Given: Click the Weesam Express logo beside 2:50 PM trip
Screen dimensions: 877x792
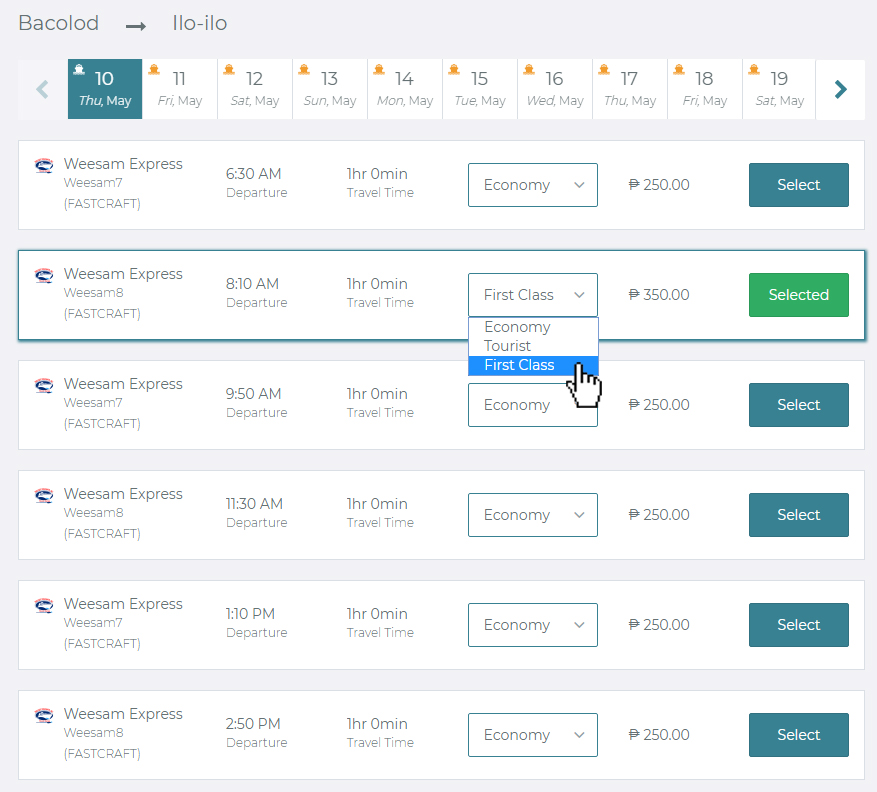Looking at the screenshot, I should [x=44, y=715].
